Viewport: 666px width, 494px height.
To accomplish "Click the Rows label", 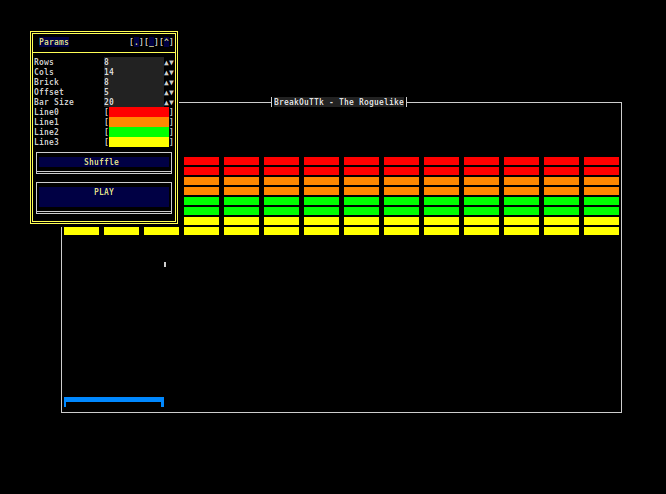I will pyautogui.click(x=44, y=62).
